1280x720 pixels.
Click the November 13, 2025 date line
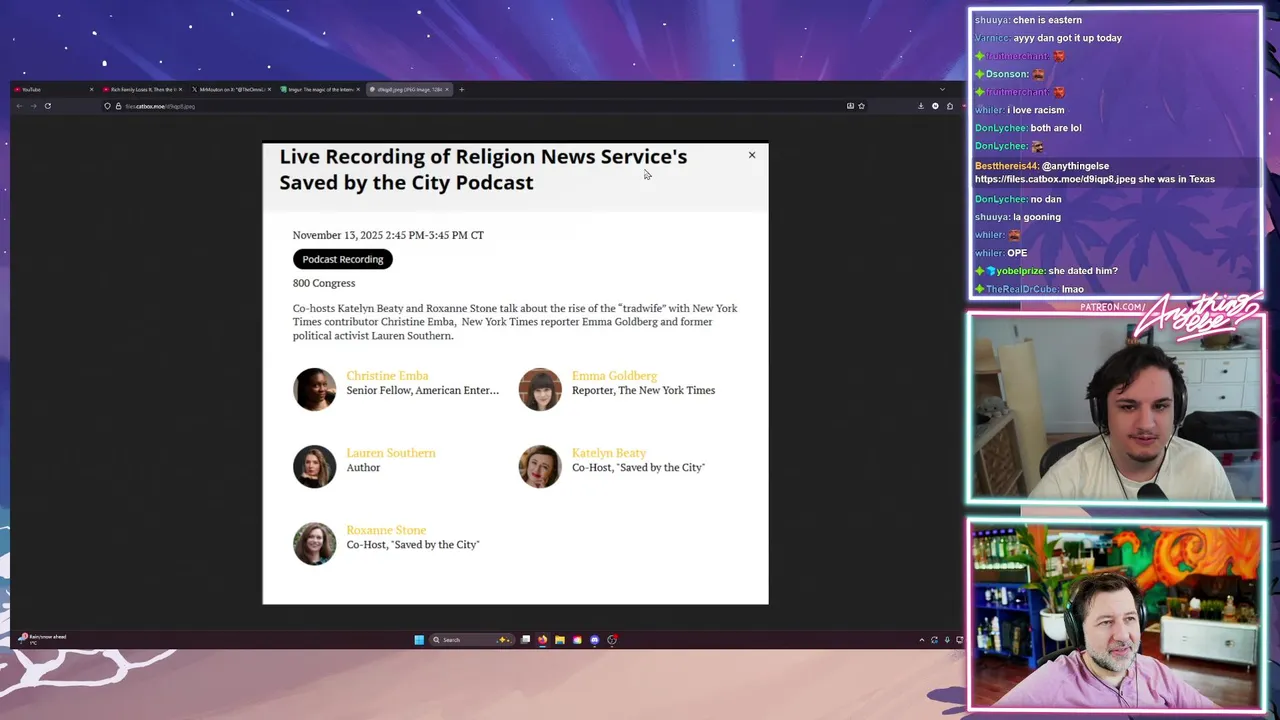coord(388,235)
